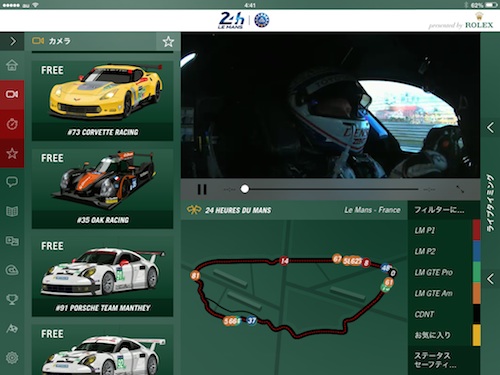Select the #35 OAK Racing camera

[x=103, y=189]
